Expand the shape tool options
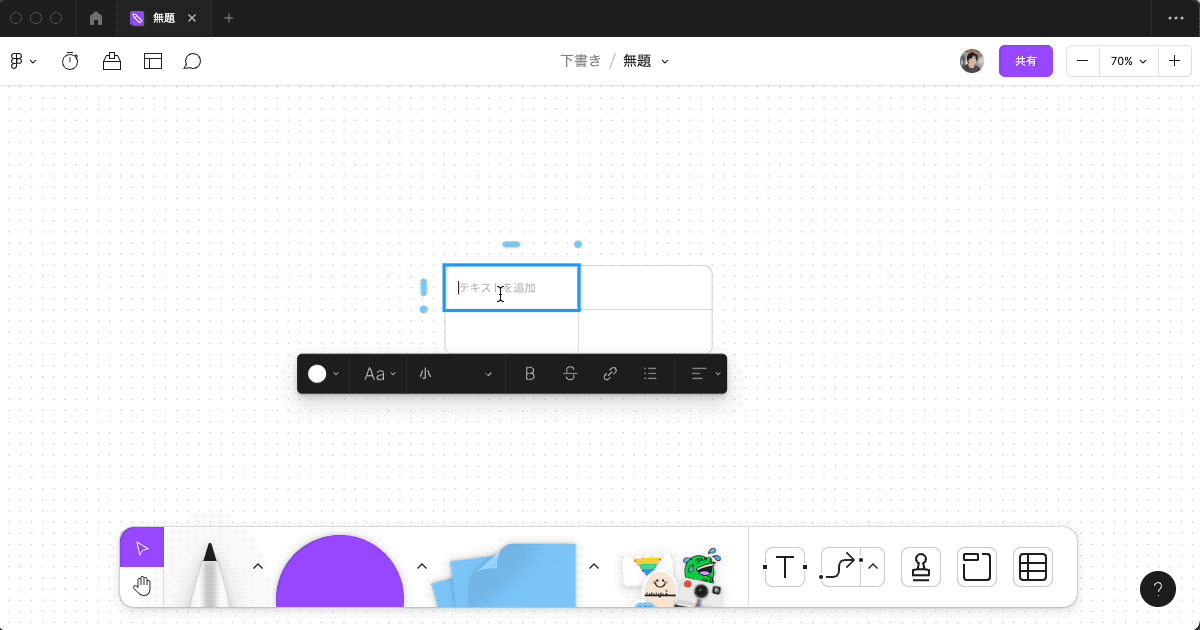The height and width of the screenshot is (630, 1200). pos(421,566)
